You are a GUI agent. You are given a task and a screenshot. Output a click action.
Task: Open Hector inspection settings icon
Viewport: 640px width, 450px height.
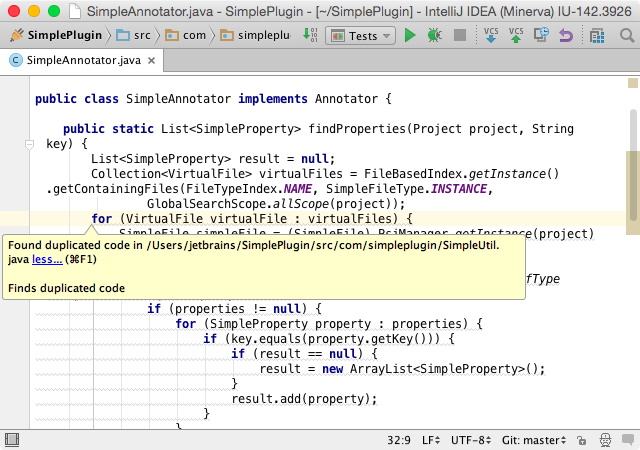(x=605, y=440)
